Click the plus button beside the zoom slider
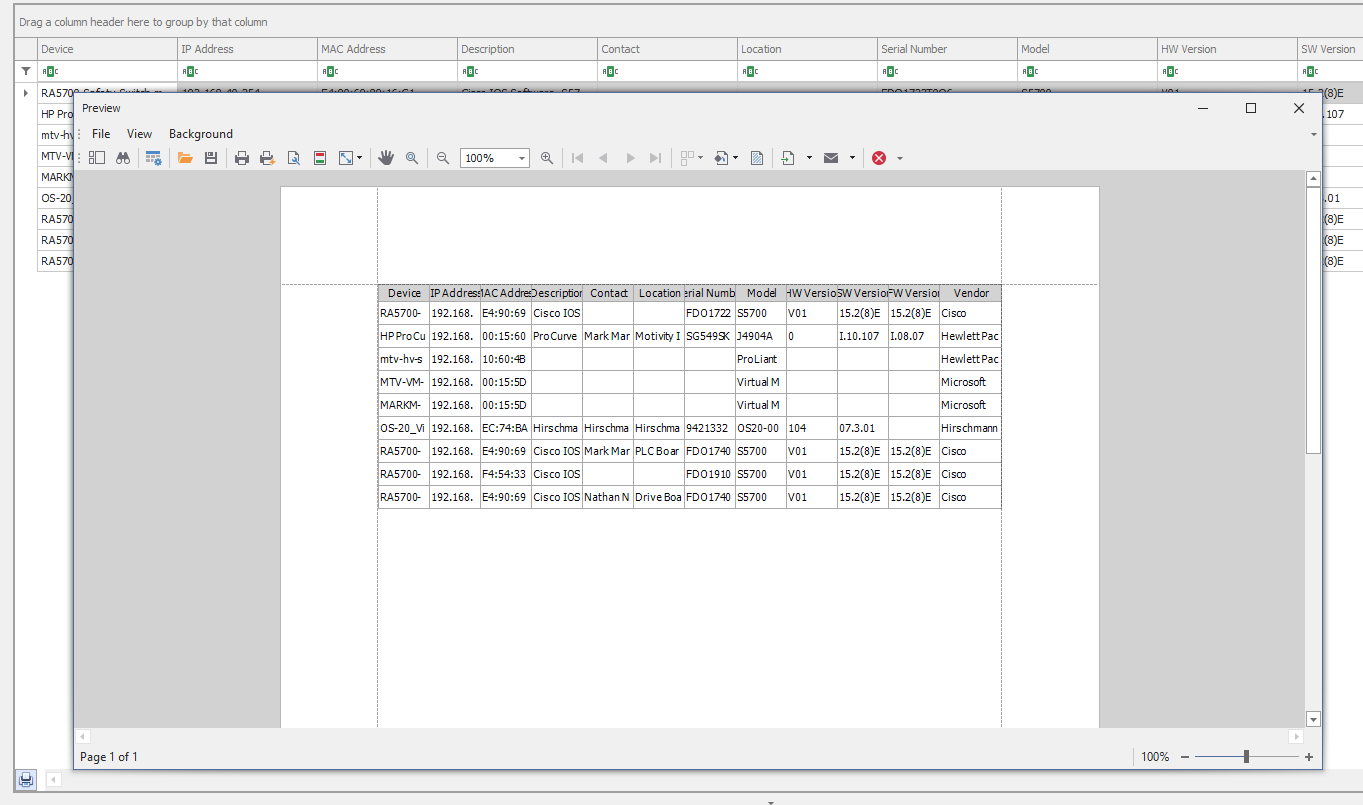Viewport: 1363px width, 805px height. tap(1309, 757)
